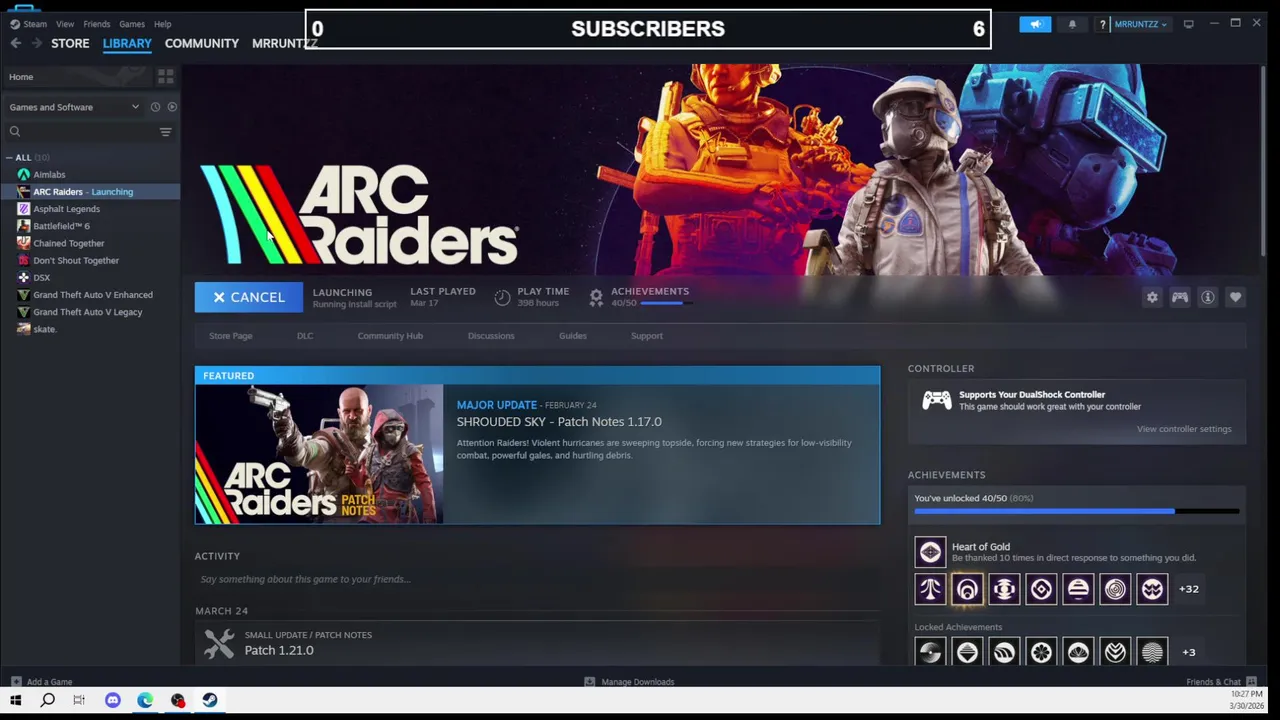This screenshot has width=1280, height=720.
Task: Click the activity say something field
Action: (x=537, y=579)
